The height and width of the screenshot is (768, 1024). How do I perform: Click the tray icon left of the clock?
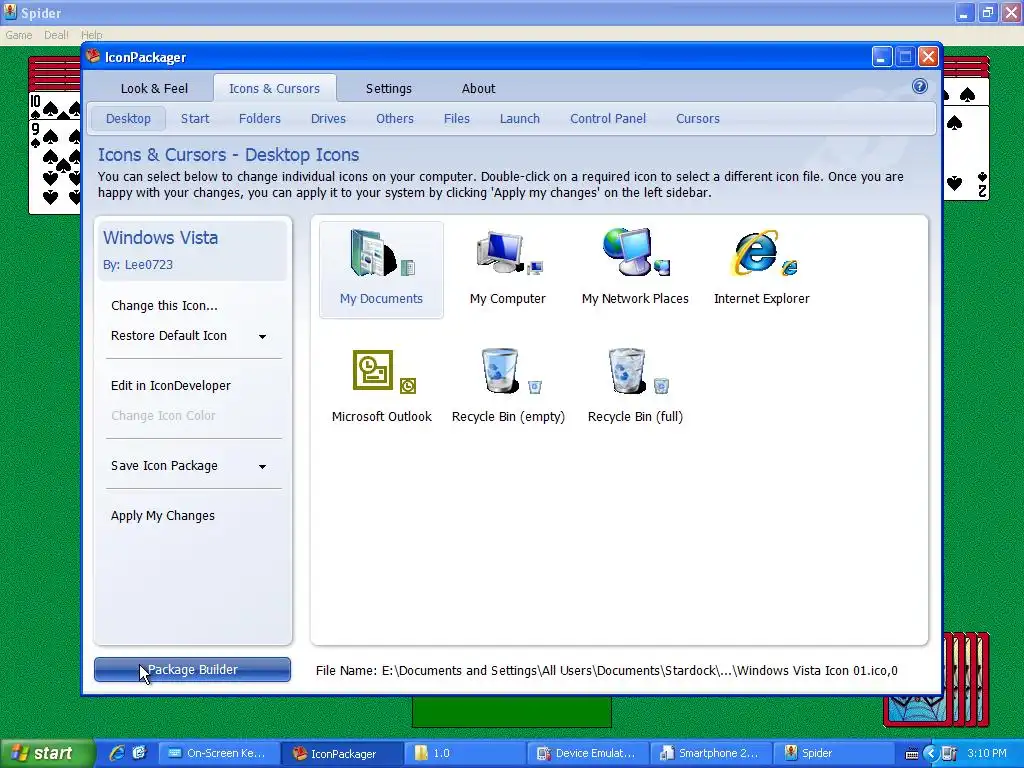point(949,754)
